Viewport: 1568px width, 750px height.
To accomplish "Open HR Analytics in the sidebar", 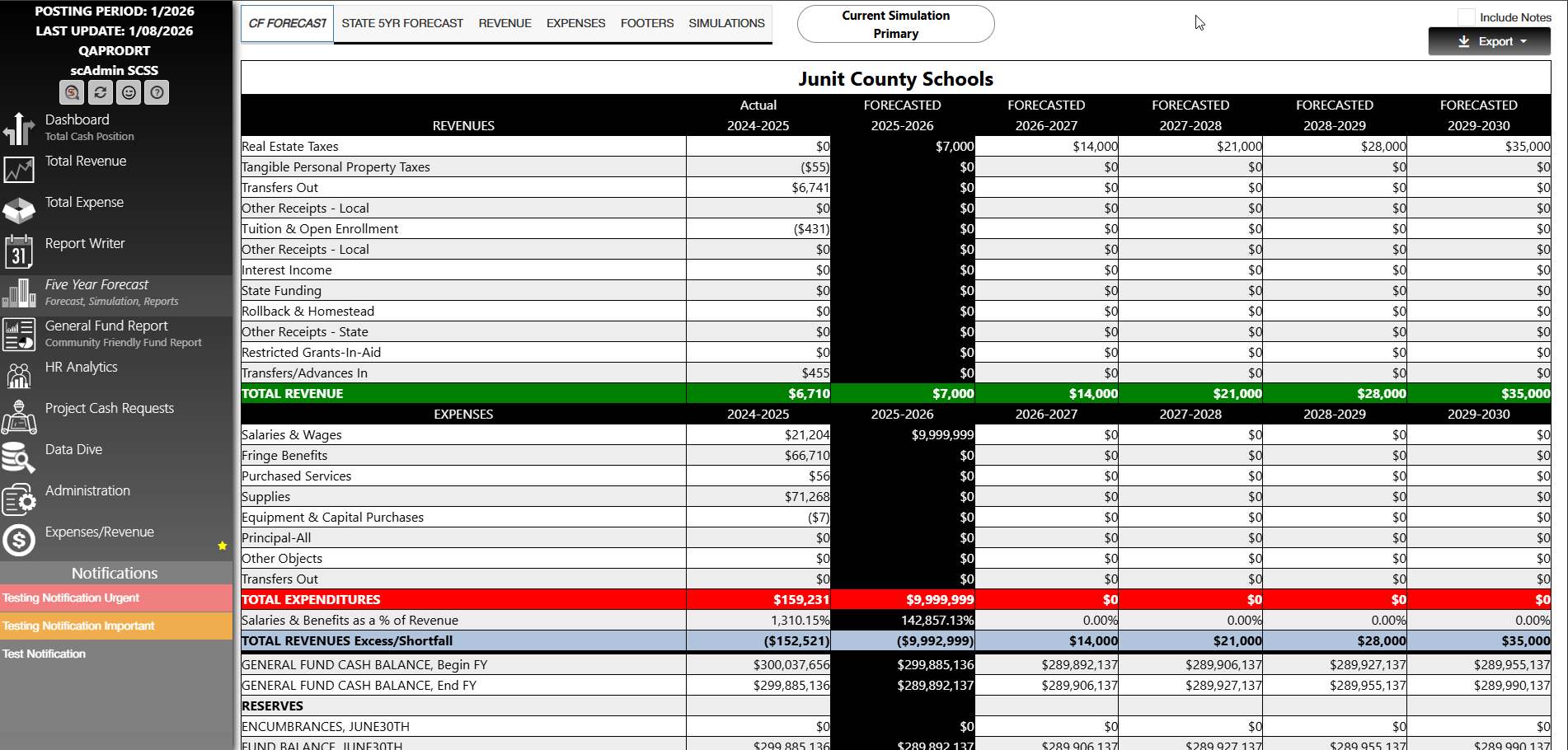I will coord(81,367).
